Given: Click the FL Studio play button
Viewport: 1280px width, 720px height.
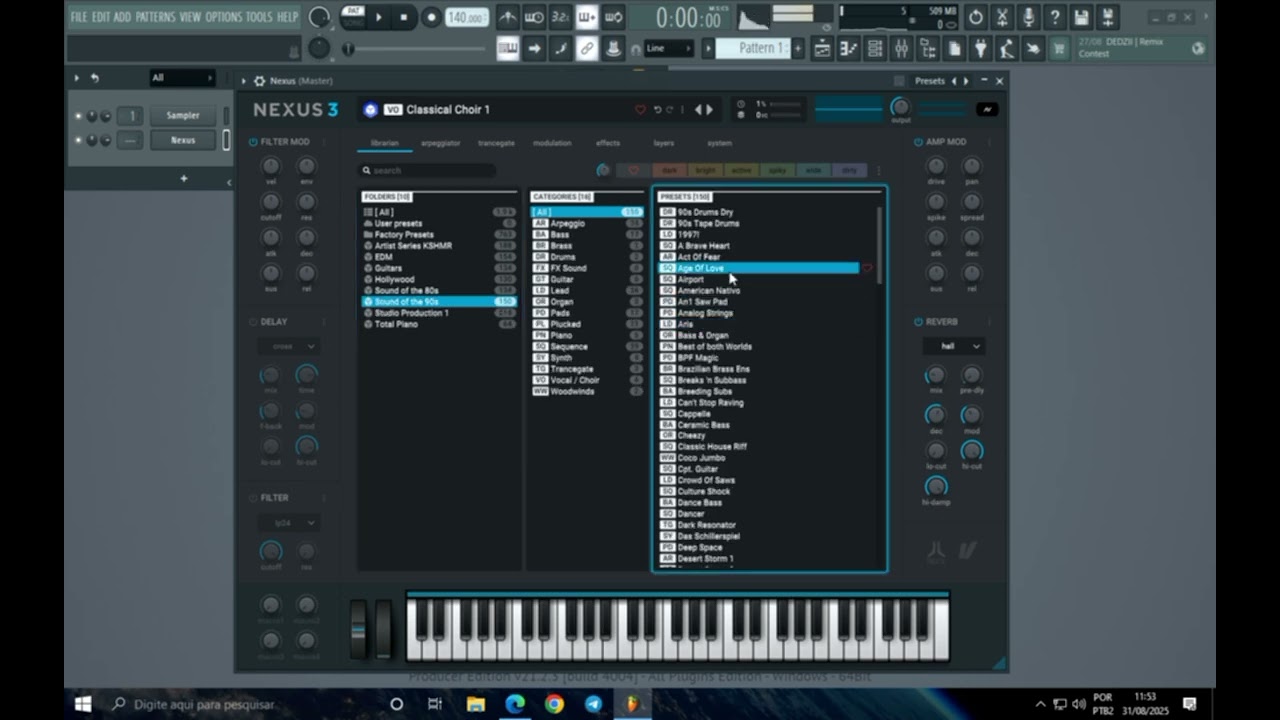Looking at the screenshot, I should (x=378, y=17).
